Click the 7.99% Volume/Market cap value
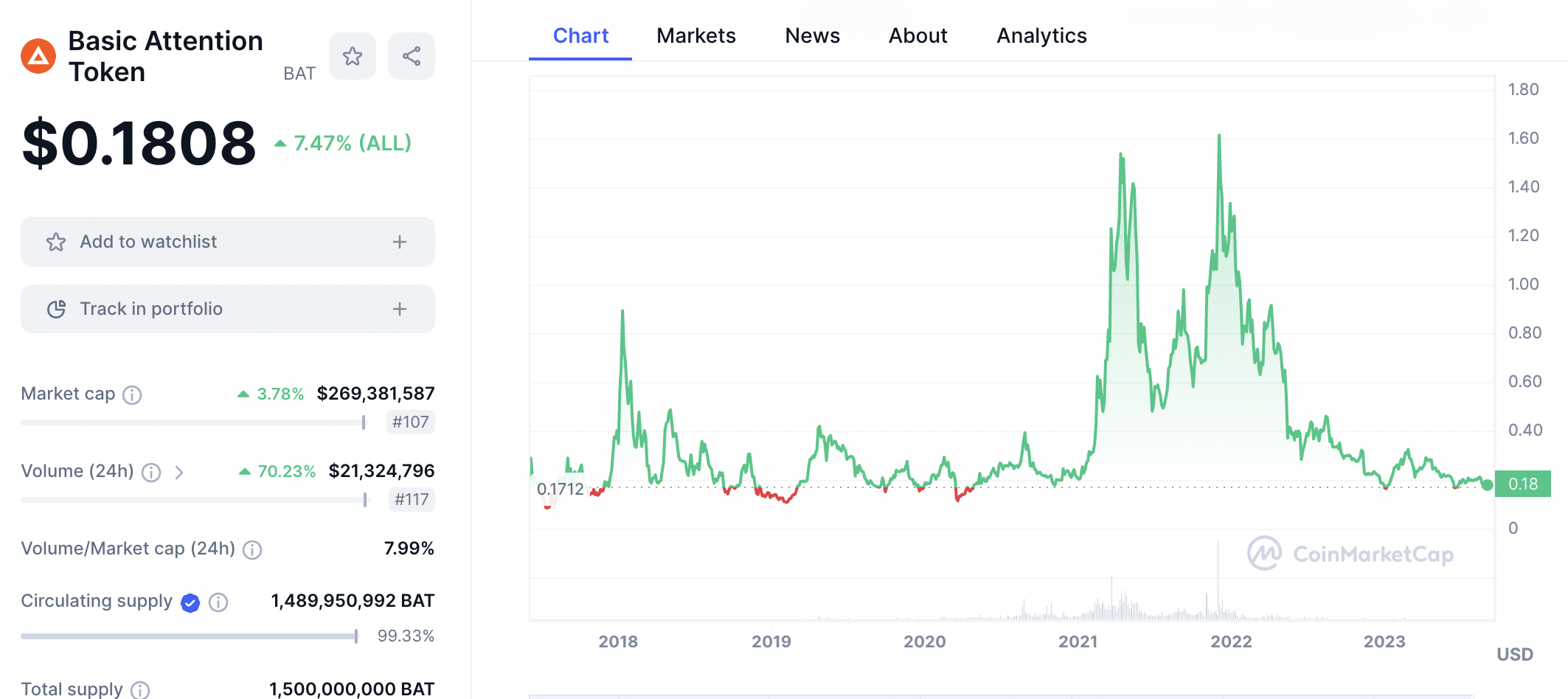 (x=409, y=549)
